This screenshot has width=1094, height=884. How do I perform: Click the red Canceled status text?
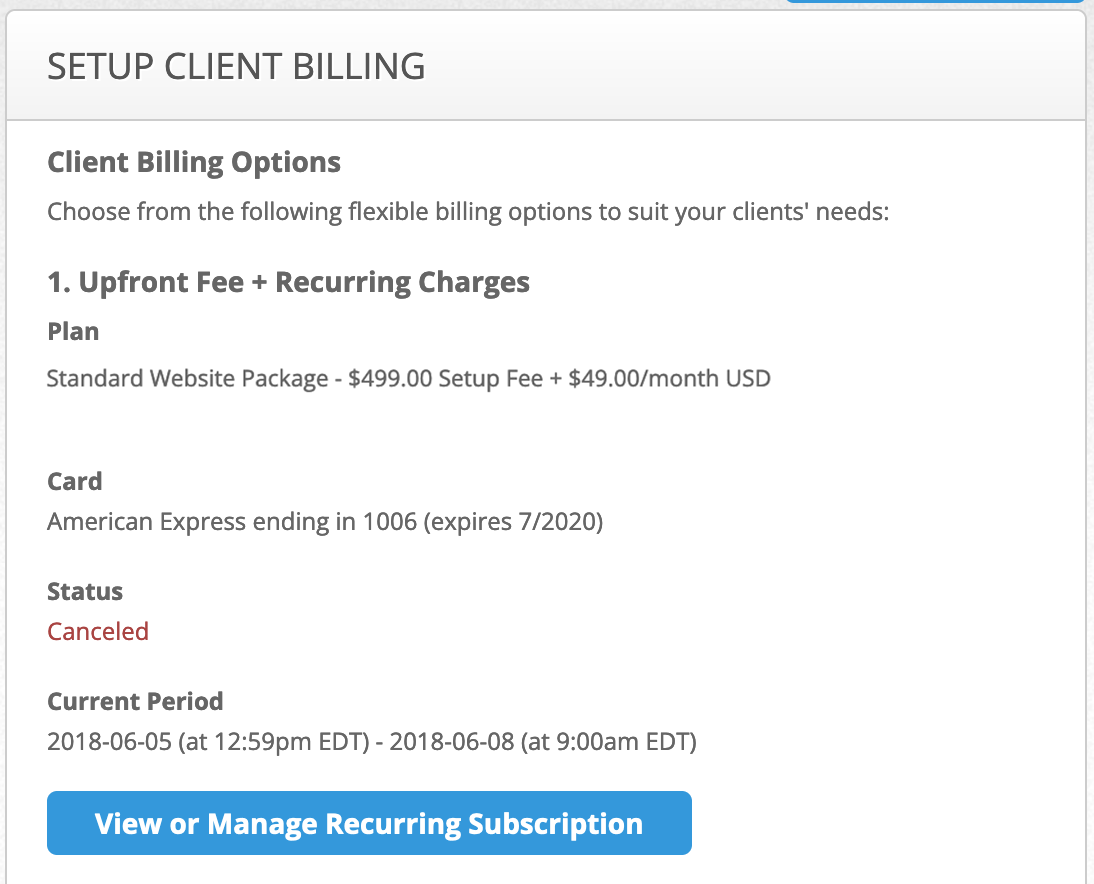coord(98,632)
